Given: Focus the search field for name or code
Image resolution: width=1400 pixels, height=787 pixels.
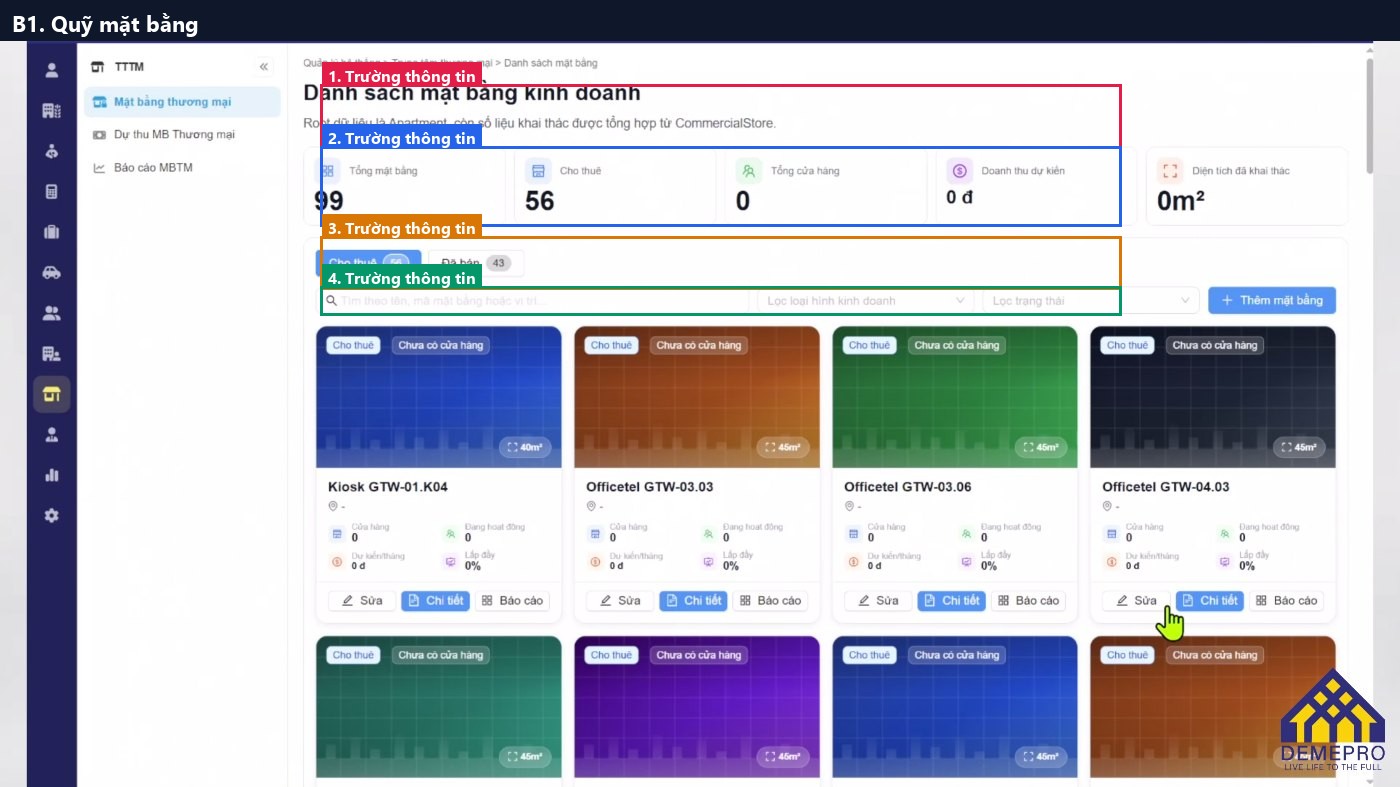Looking at the screenshot, I should click(x=534, y=300).
